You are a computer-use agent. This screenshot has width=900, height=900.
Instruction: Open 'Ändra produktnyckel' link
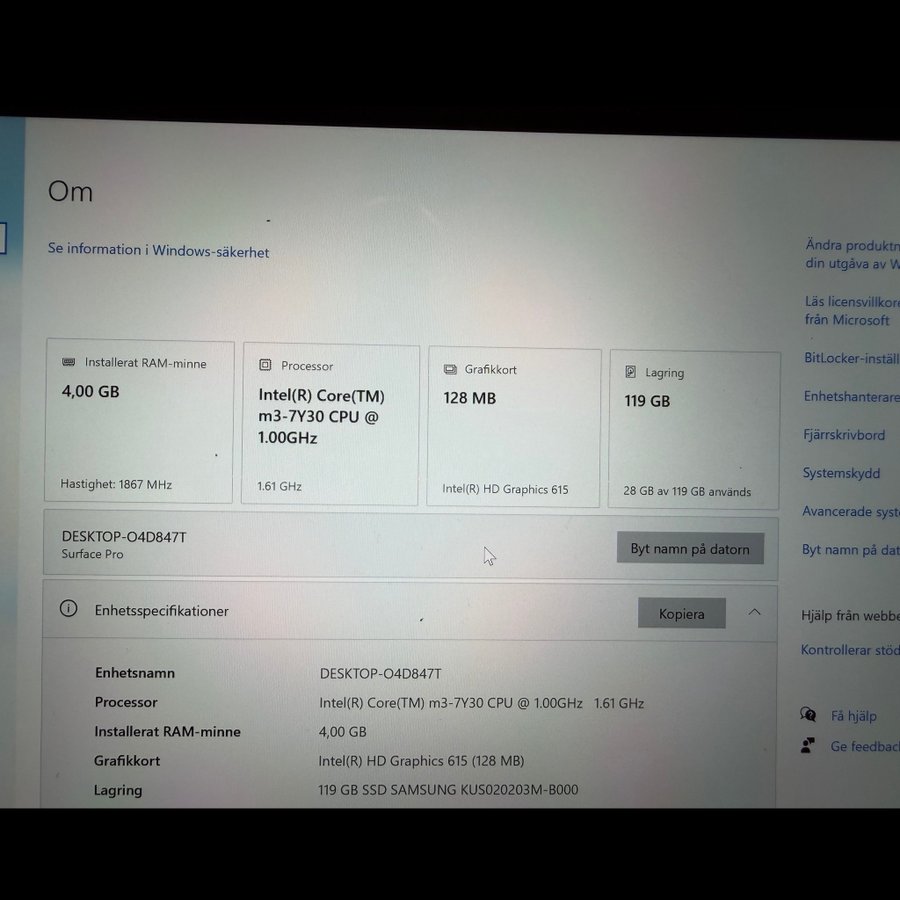point(852,254)
